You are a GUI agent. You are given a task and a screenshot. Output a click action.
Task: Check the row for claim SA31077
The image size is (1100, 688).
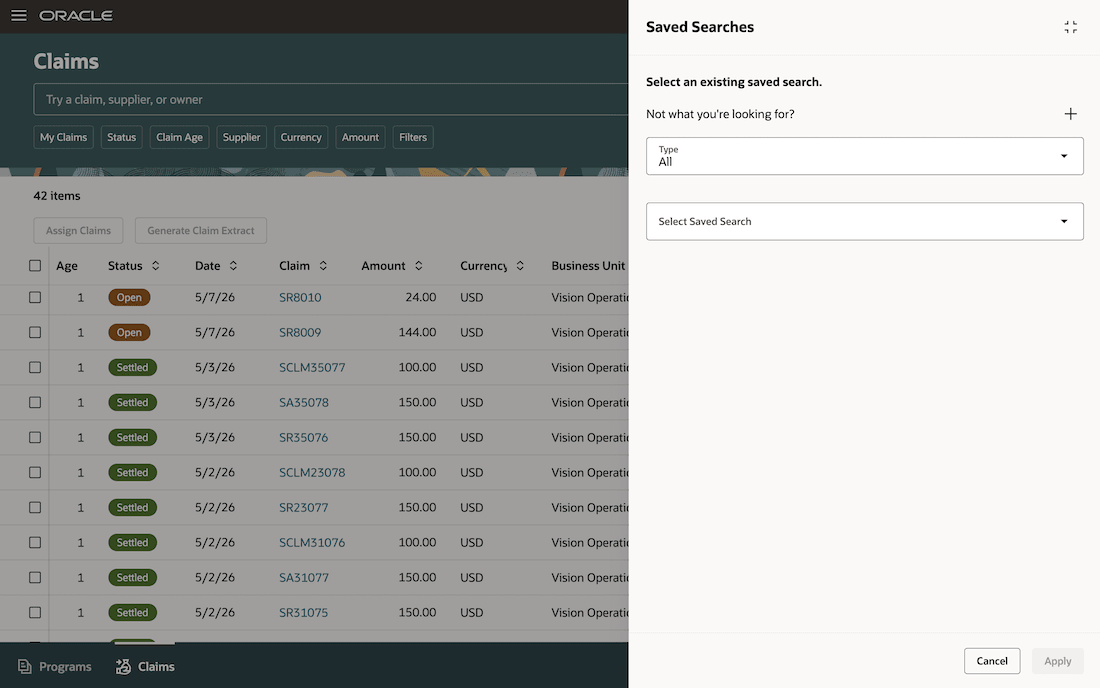pos(35,578)
